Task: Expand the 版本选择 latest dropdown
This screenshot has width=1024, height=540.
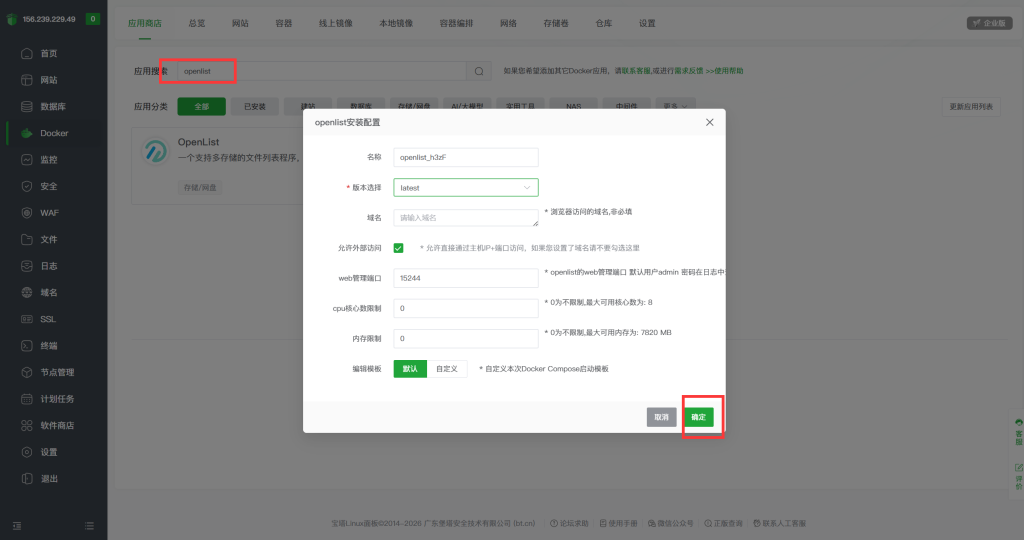Action: click(466, 187)
